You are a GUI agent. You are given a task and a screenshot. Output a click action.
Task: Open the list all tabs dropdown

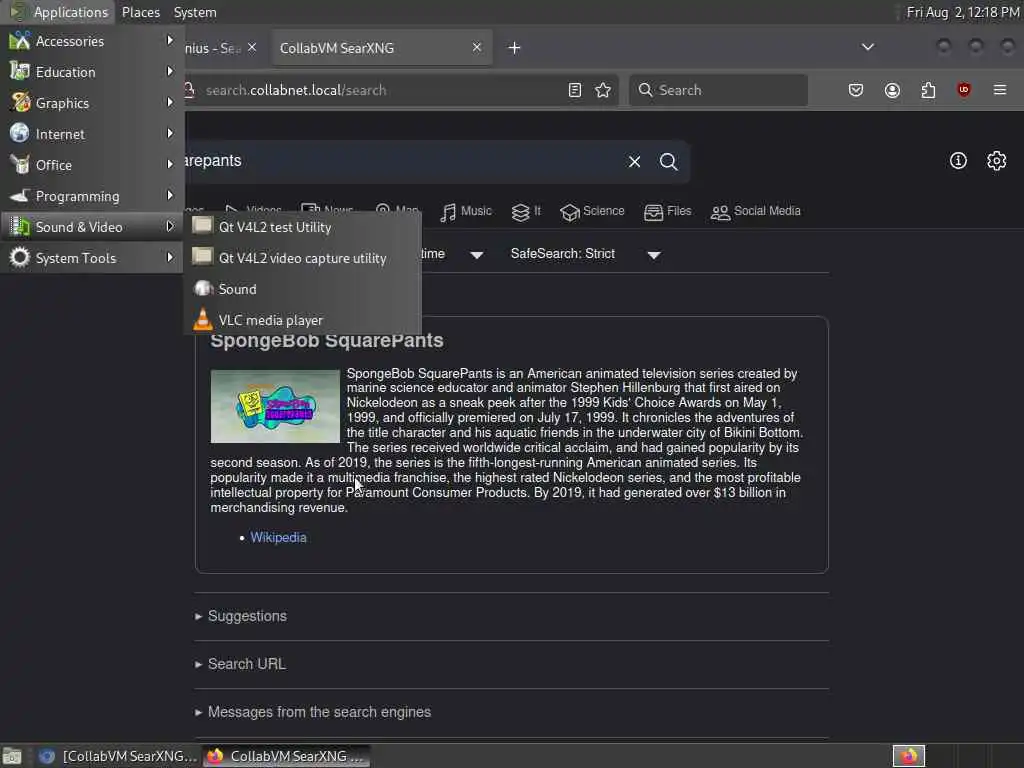[x=867, y=47]
